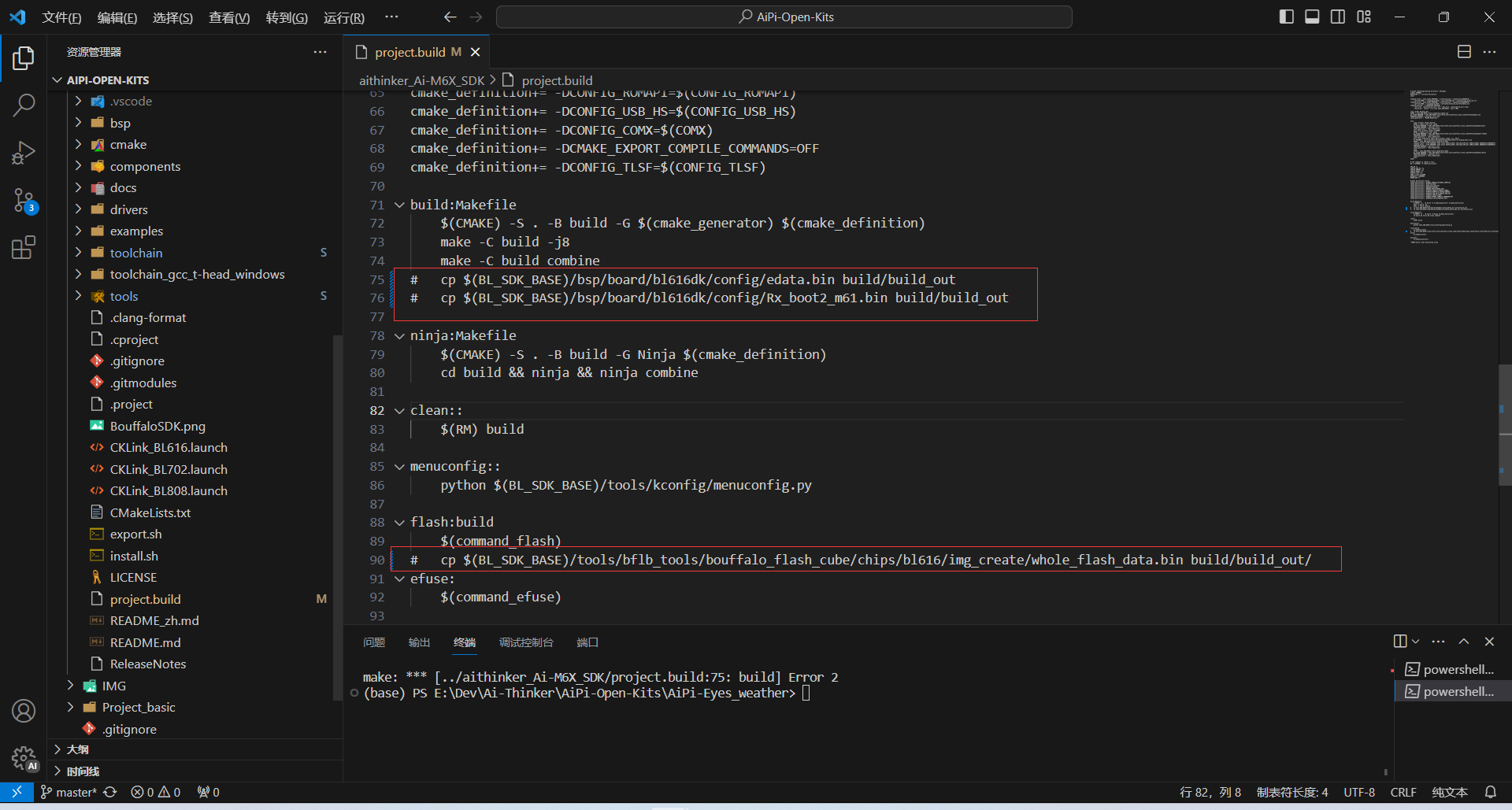Image resolution: width=1512 pixels, height=810 pixels.
Task: Click the split editor icon
Action: [x=1464, y=52]
